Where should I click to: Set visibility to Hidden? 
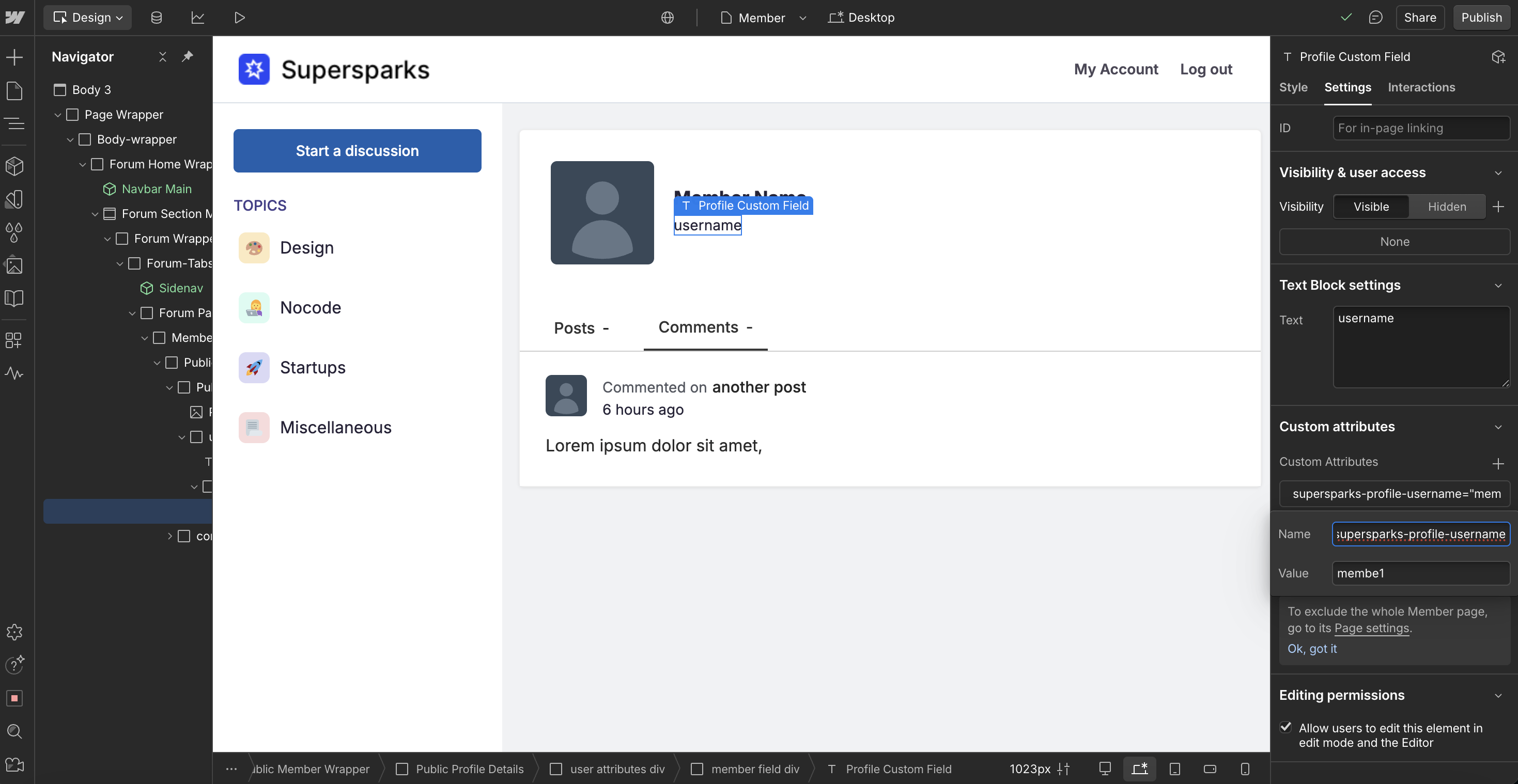(1447, 207)
